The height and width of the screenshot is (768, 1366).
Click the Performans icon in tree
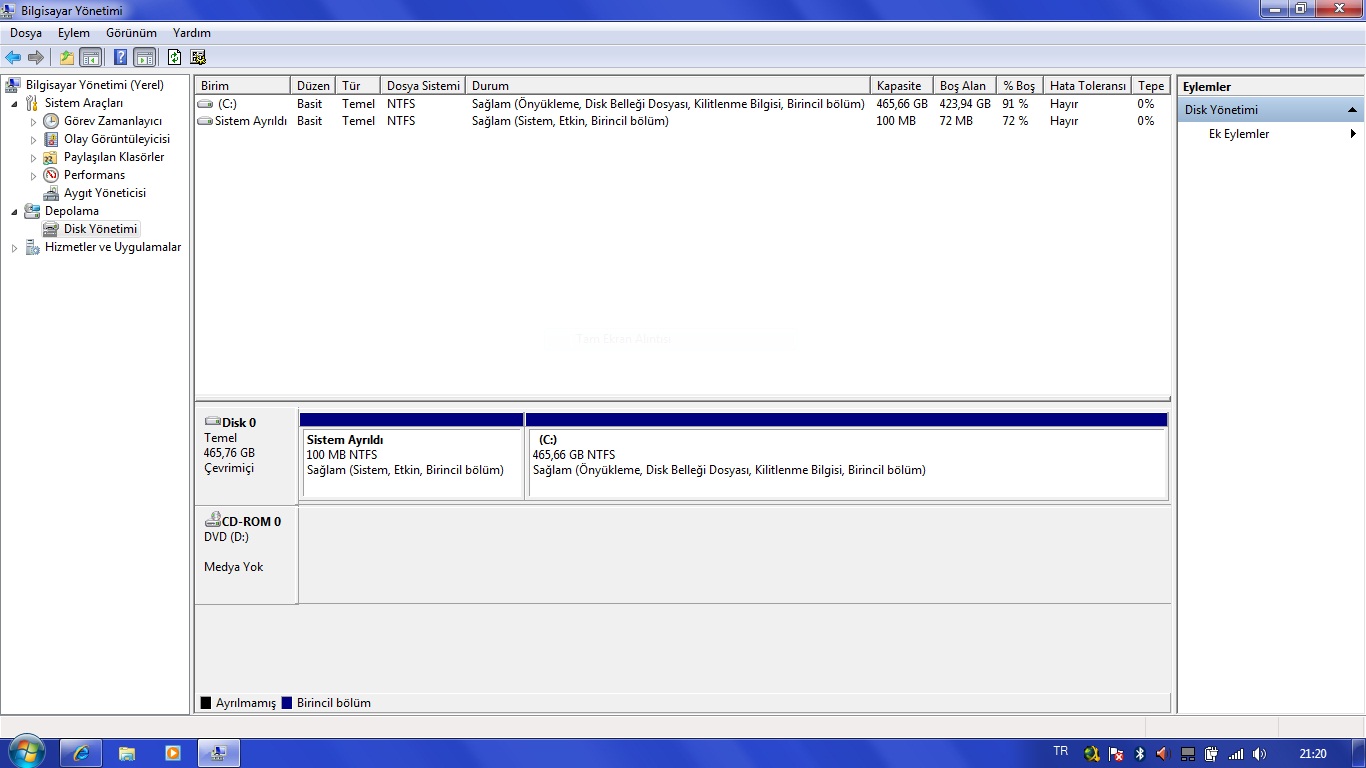pos(51,175)
